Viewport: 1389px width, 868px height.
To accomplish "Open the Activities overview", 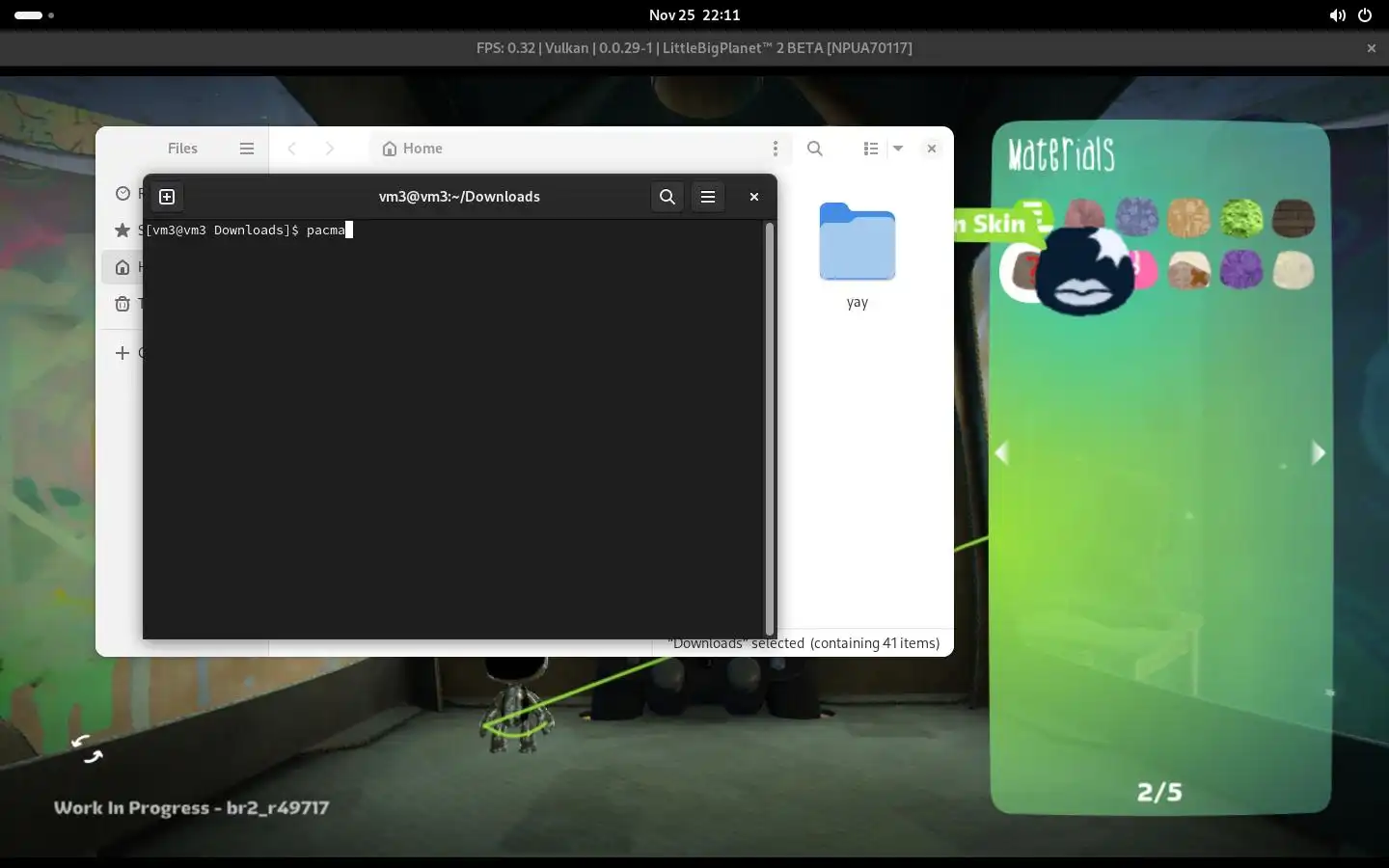I will coord(34,15).
